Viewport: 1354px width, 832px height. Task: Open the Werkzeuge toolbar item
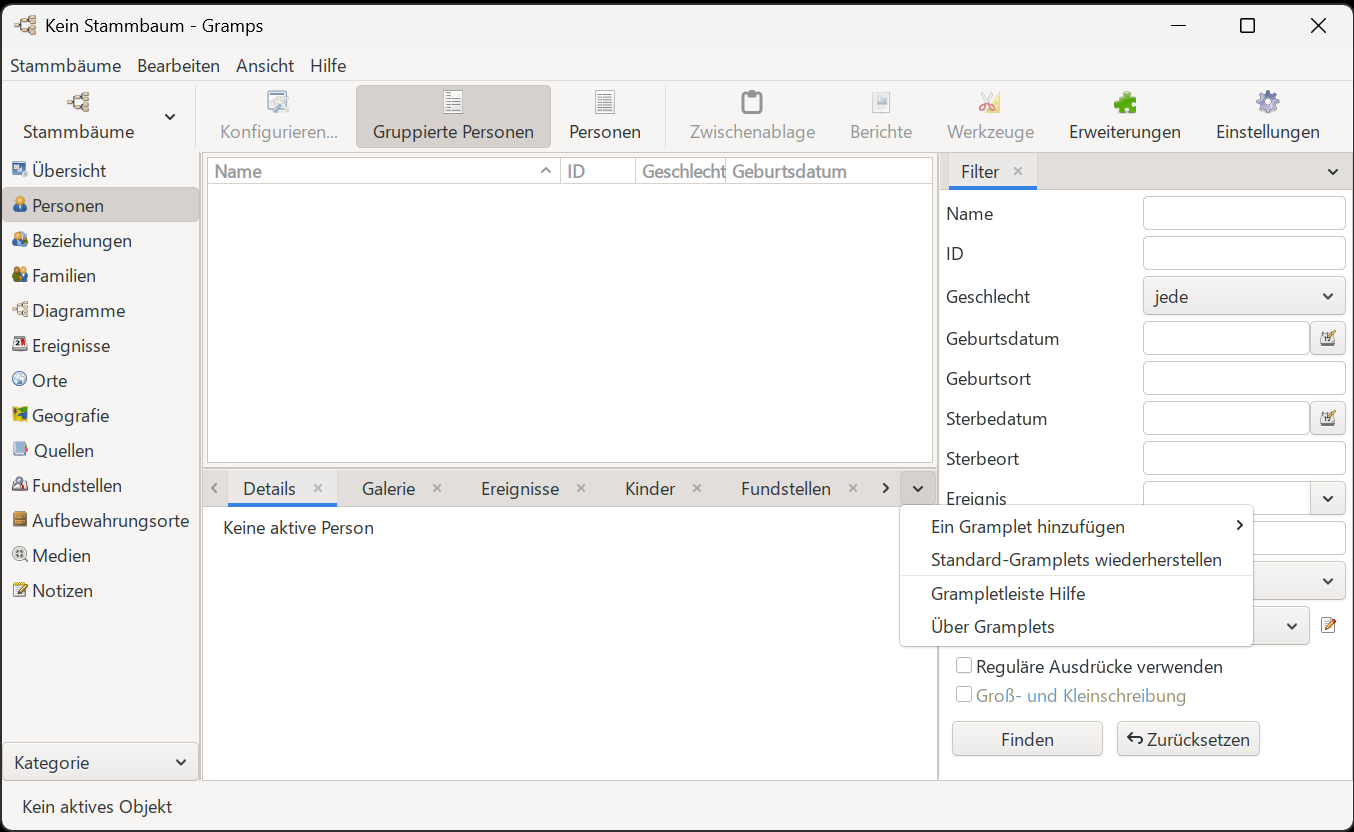click(990, 116)
